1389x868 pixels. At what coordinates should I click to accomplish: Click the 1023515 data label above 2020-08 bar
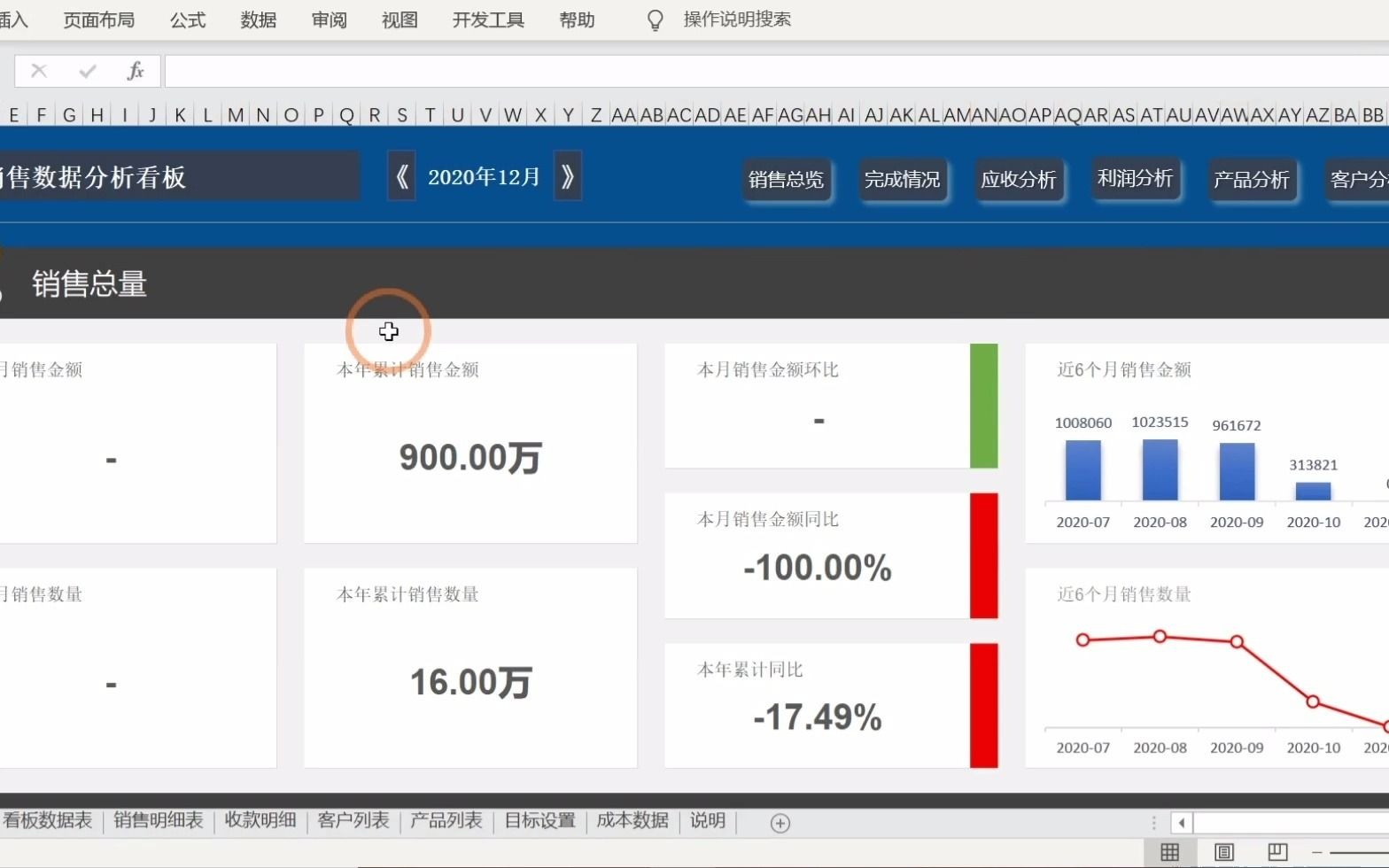pos(1160,422)
